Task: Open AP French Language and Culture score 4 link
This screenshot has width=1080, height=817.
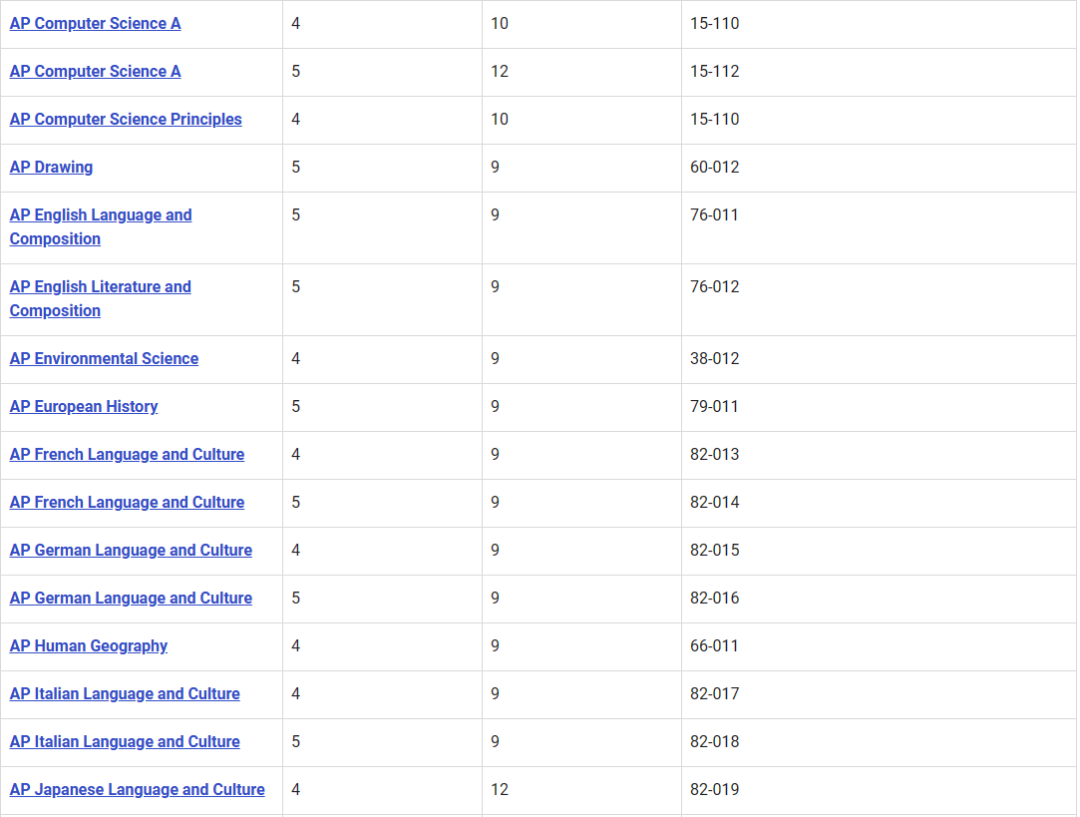Action: [127, 454]
